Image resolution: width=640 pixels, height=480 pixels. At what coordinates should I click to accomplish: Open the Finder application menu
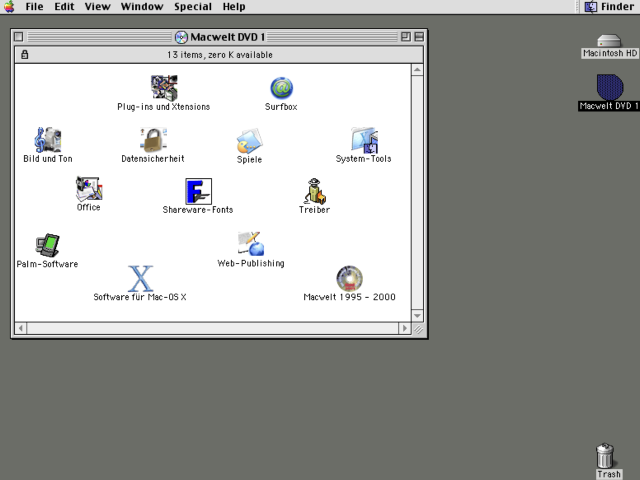point(610,7)
